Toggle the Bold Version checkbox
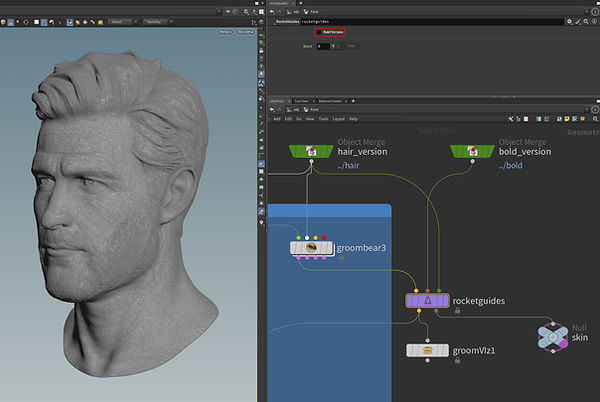600x402 pixels. click(x=319, y=33)
